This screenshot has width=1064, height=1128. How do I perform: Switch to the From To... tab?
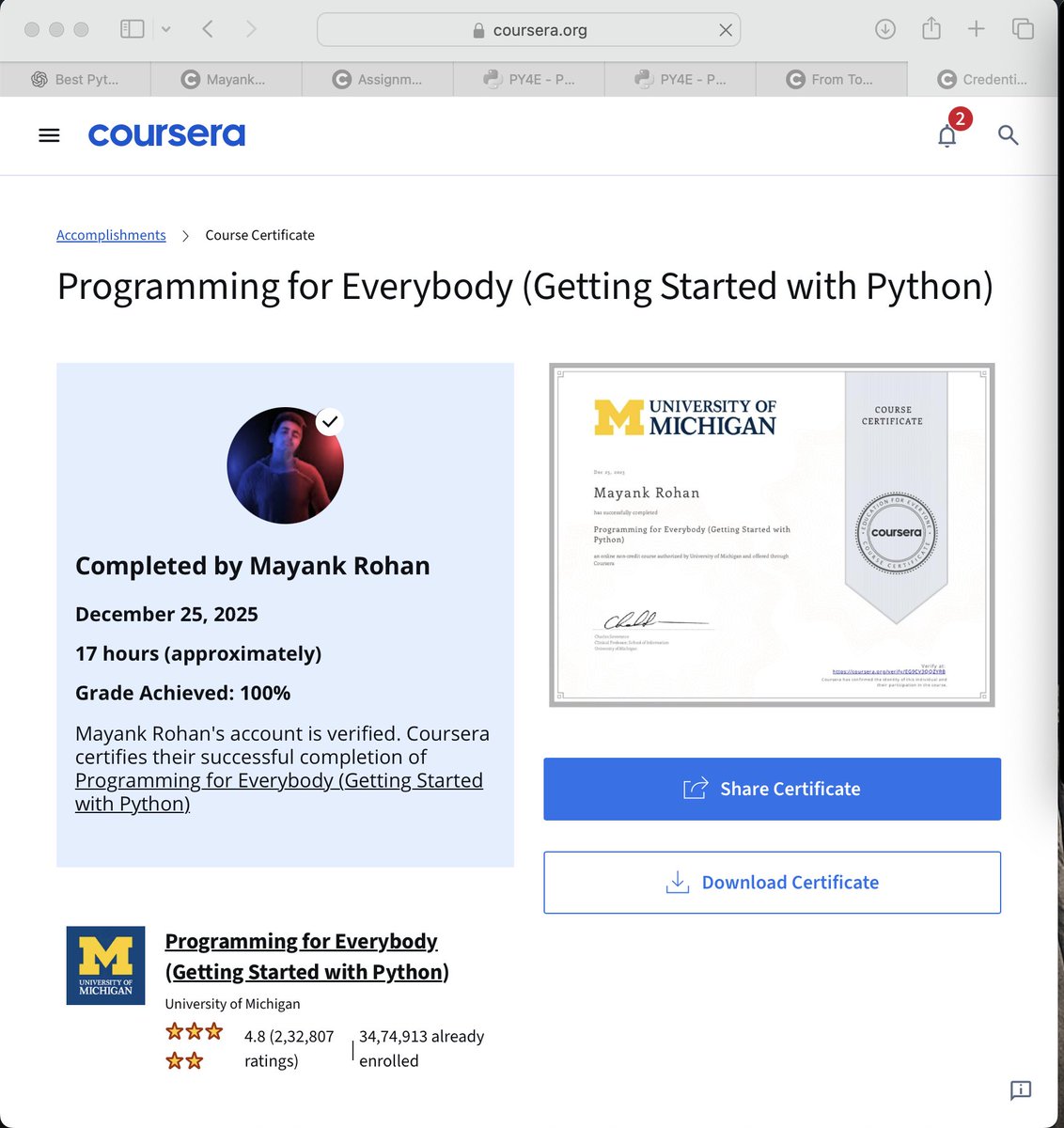click(x=832, y=79)
